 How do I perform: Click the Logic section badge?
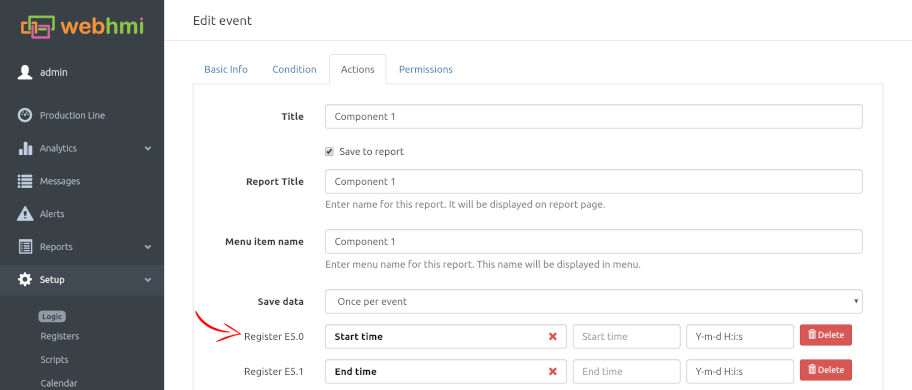click(x=52, y=317)
